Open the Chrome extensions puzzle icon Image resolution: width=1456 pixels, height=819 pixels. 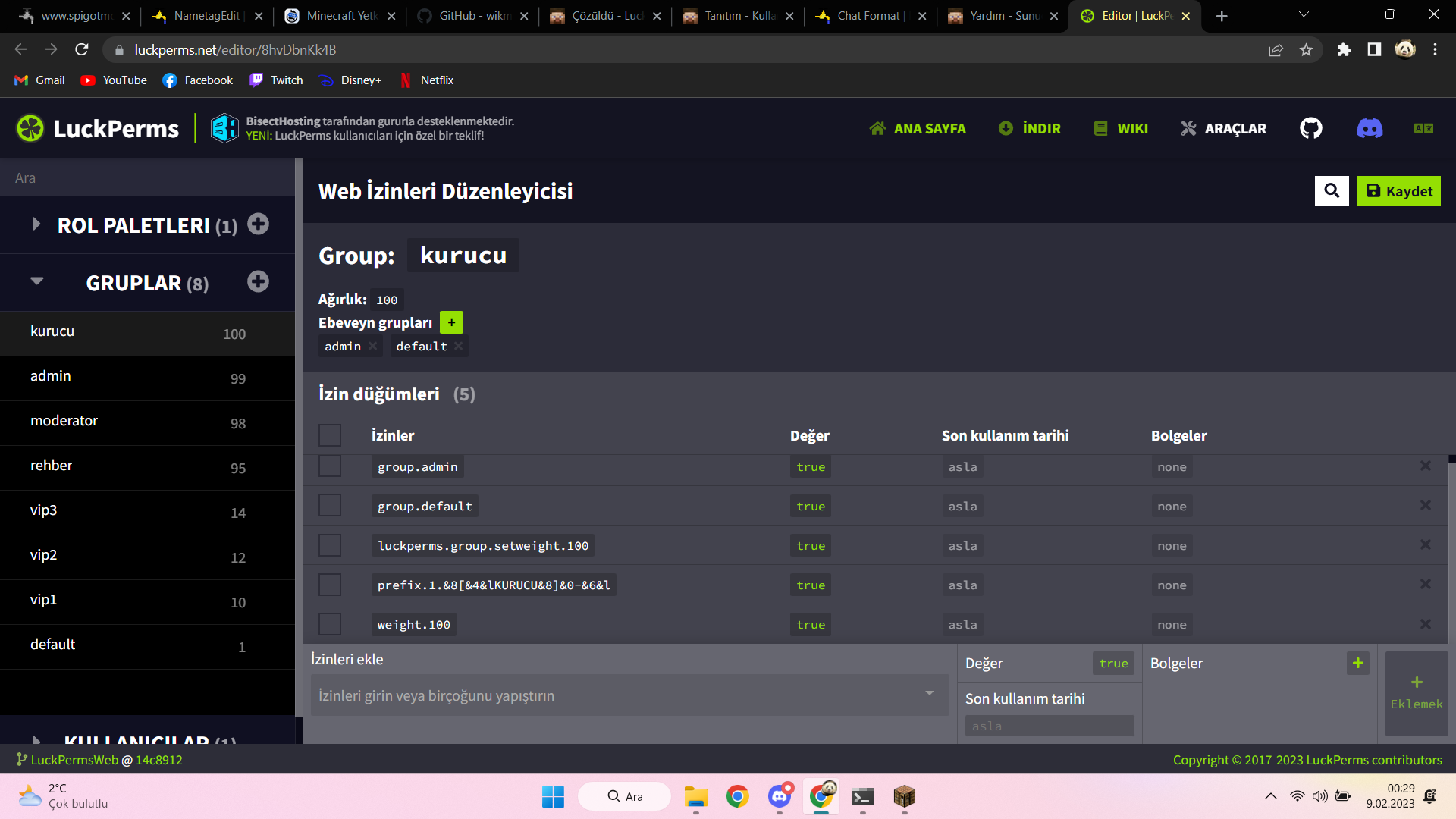click(1344, 49)
